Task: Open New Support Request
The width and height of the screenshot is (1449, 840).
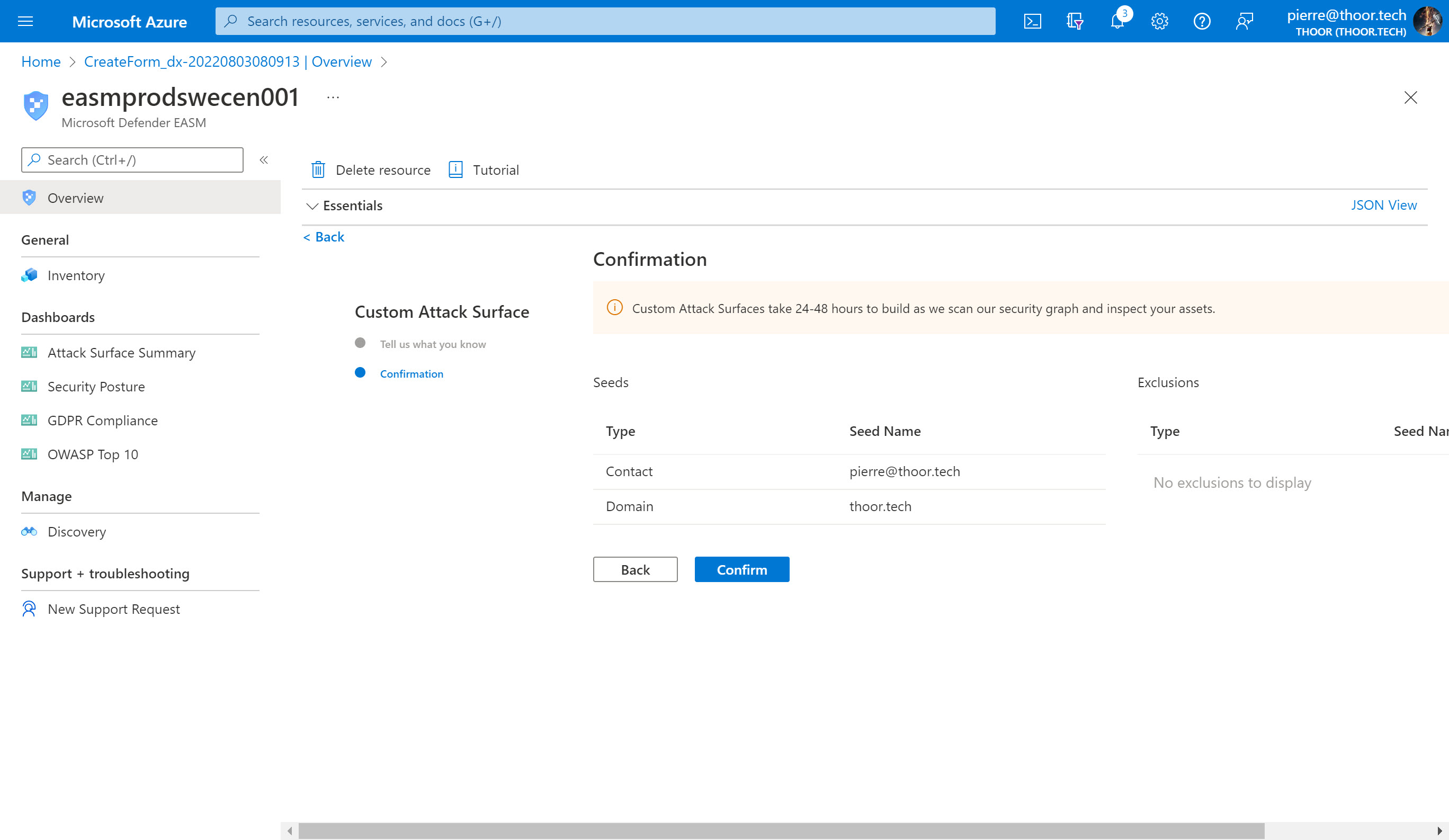Action: coord(113,609)
